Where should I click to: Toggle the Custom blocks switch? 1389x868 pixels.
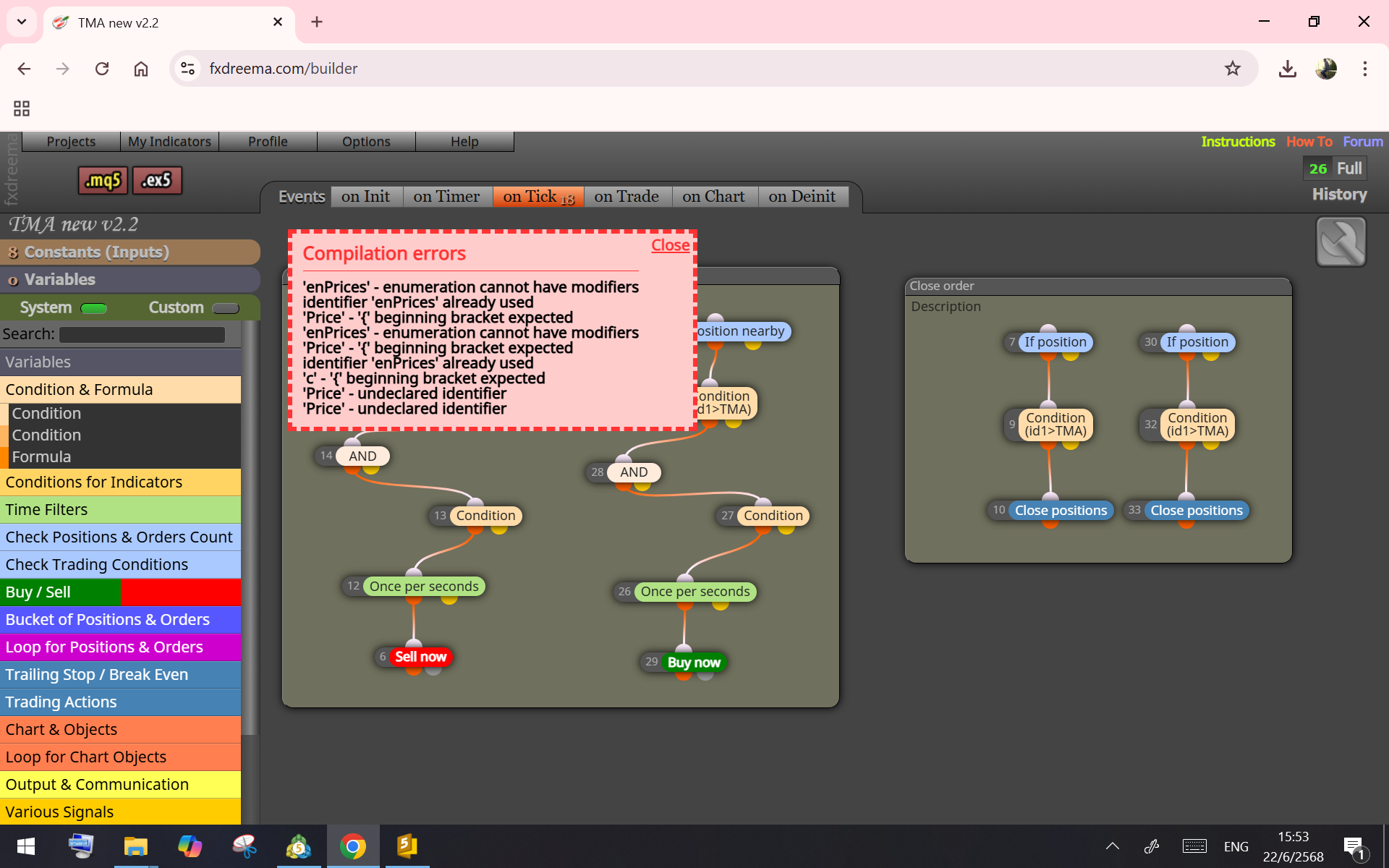[226, 308]
